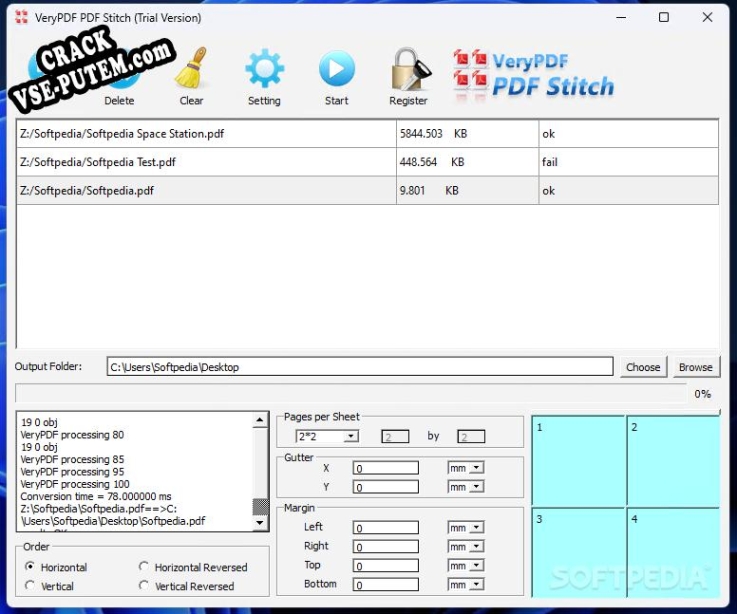Screen dimensions: 737x614
Task: Select the Horizontal order option
Action: (31, 567)
